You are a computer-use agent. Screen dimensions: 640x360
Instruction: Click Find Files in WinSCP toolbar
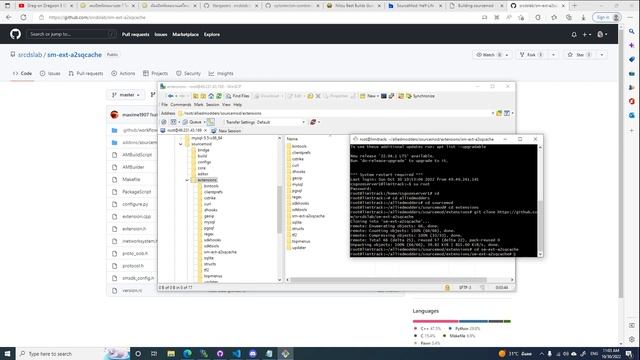click(x=238, y=96)
